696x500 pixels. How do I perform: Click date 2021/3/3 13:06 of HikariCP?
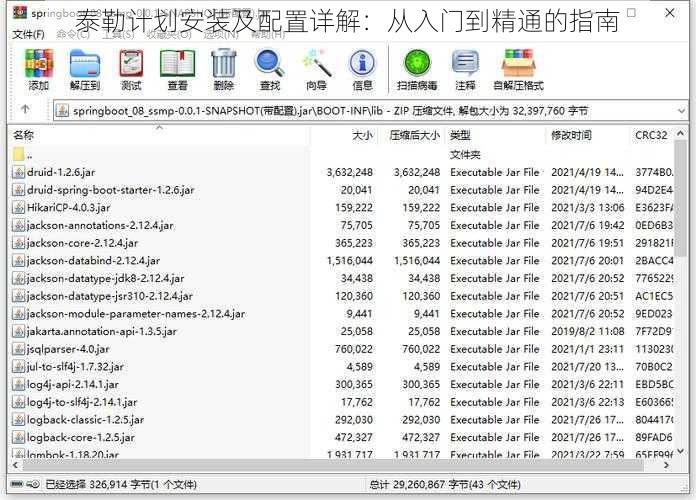[x=588, y=208]
